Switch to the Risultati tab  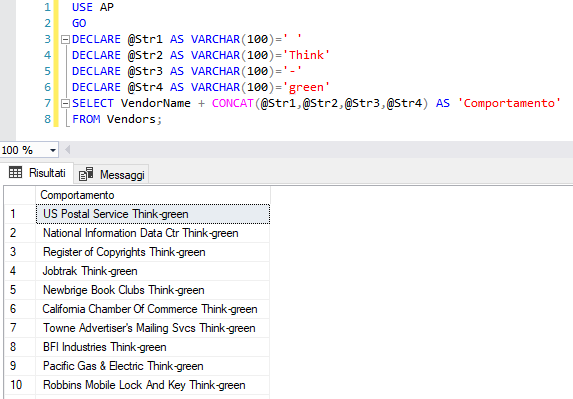click(x=37, y=172)
